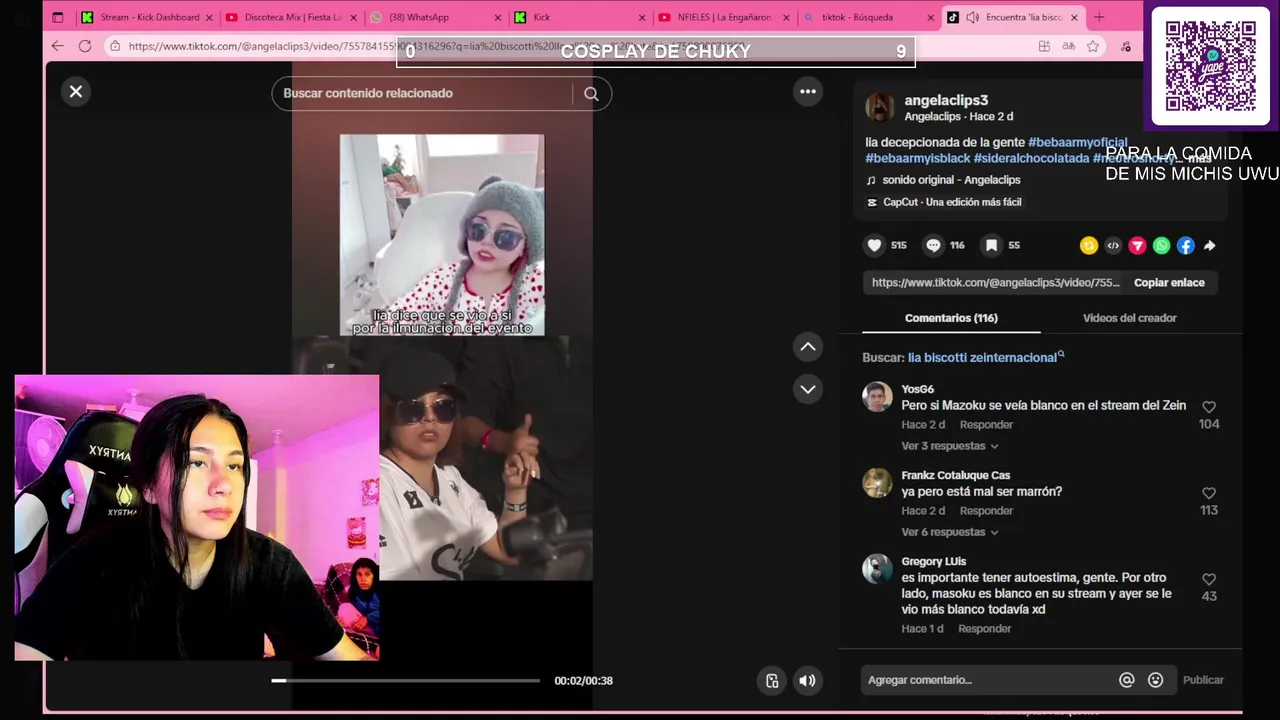This screenshot has width=1280, height=720.
Task: Click angelaclips3's avatar picture
Action: pyautogui.click(x=880, y=107)
